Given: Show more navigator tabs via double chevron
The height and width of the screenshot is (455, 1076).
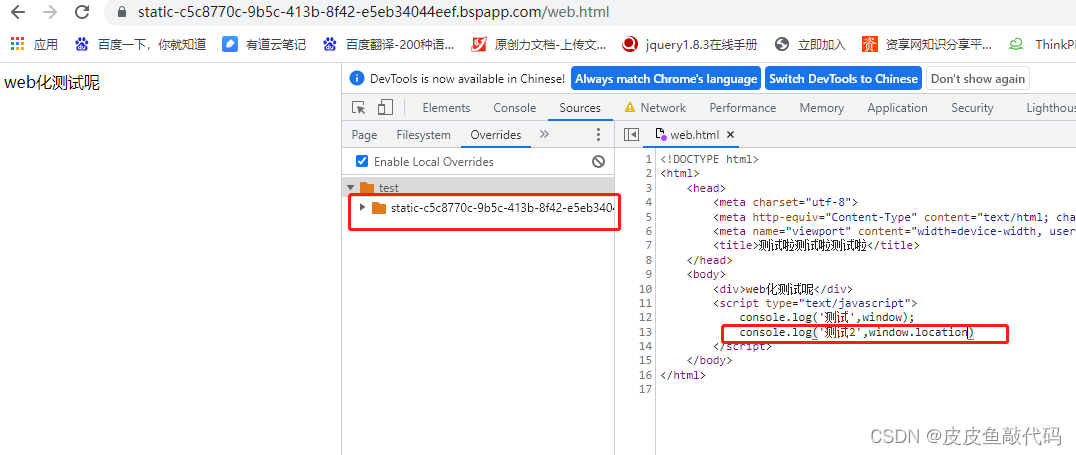Looking at the screenshot, I should point(544,135).
